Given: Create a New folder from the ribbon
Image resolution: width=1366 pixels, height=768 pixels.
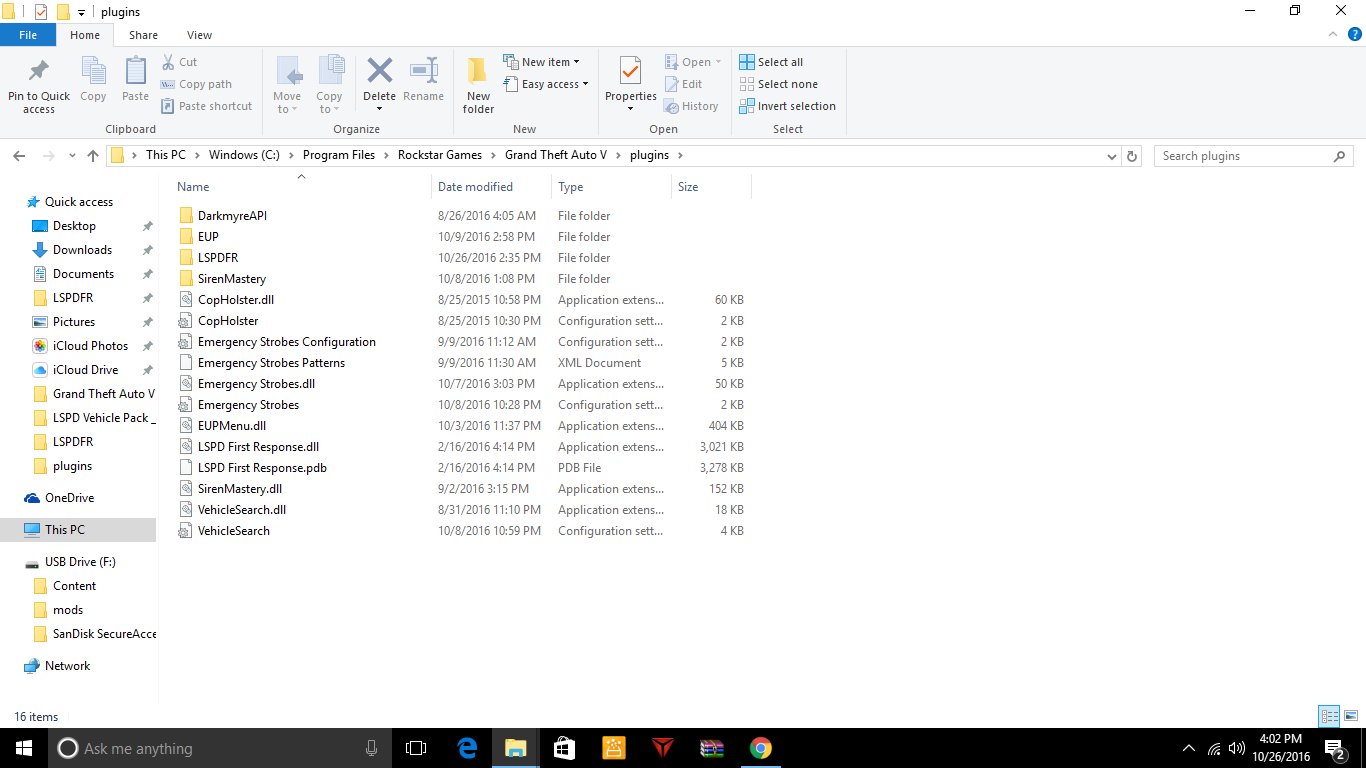Looking at the screenshot, I should (x=478, y=85).
